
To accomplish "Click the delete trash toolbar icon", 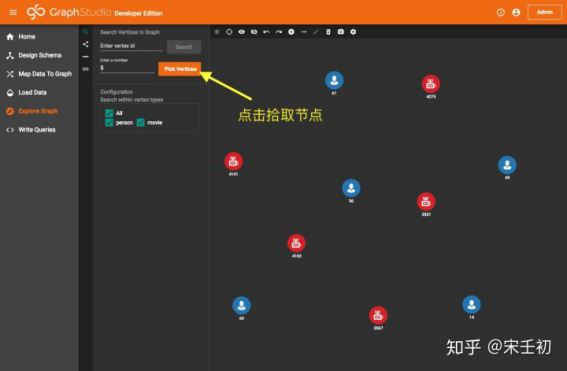I will [328, 32].
